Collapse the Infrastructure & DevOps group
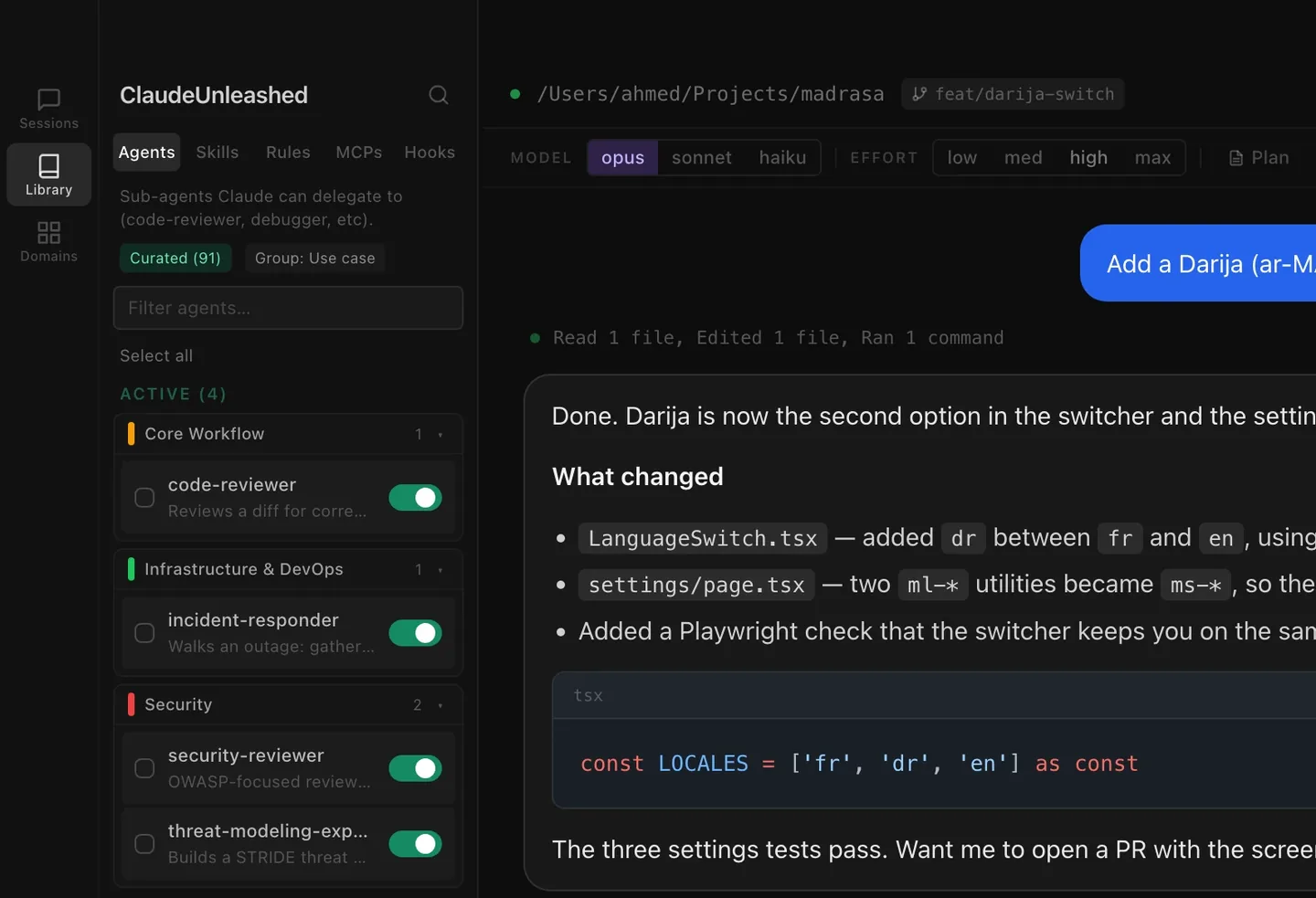 click(x=288, y=569)
